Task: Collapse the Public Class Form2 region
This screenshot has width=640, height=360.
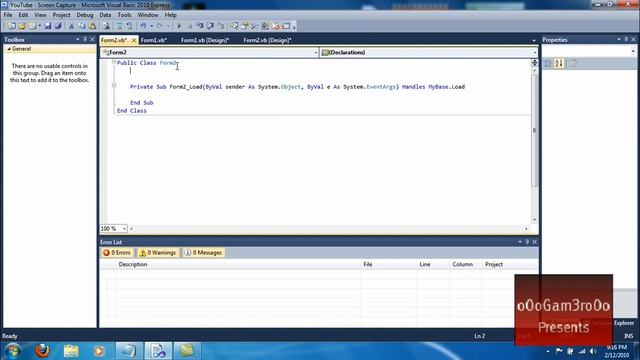Action: pyautogui.click(x=114, y=62)
